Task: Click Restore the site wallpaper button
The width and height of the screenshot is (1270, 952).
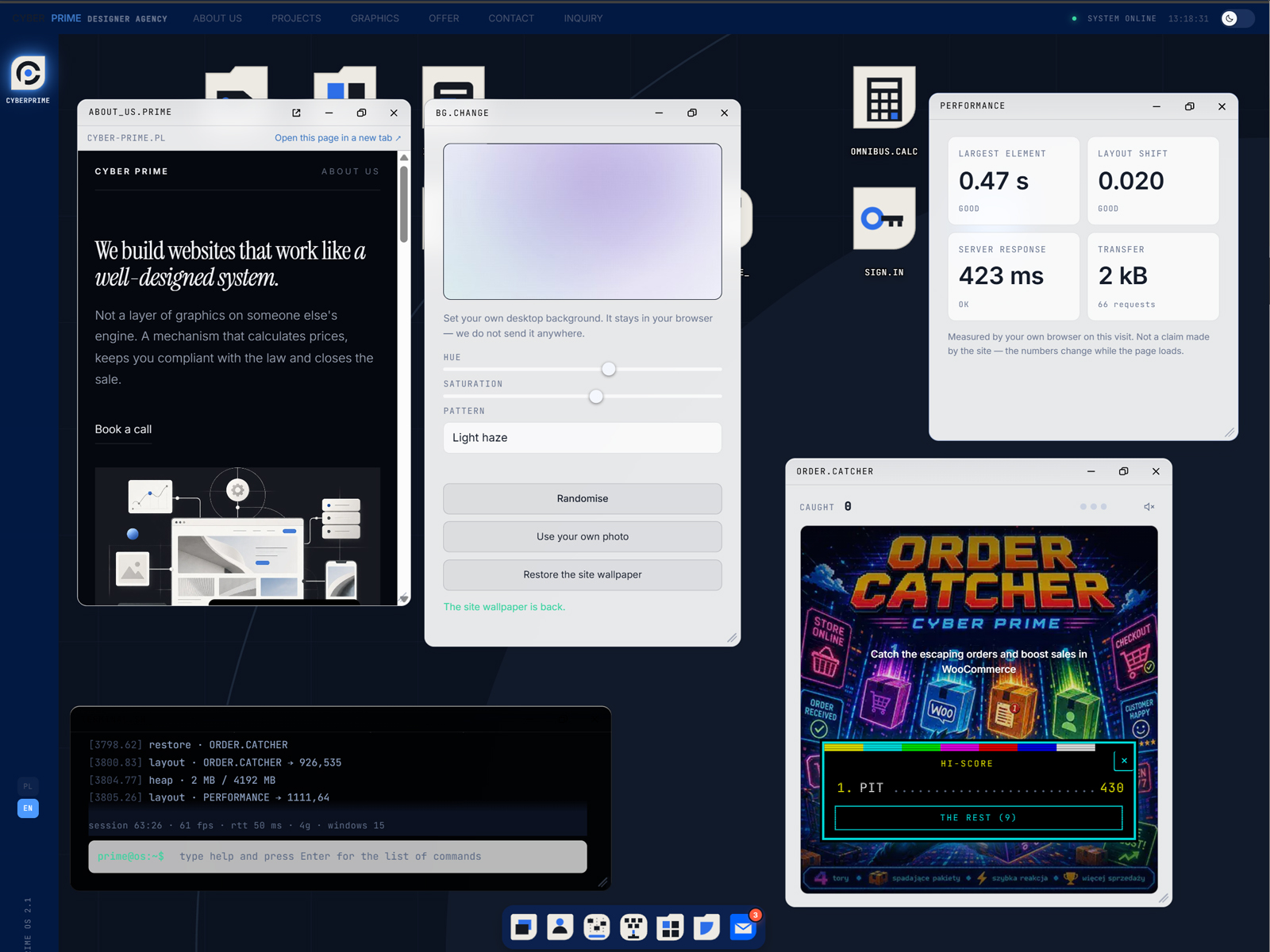Action: click(x=582, y=574)
